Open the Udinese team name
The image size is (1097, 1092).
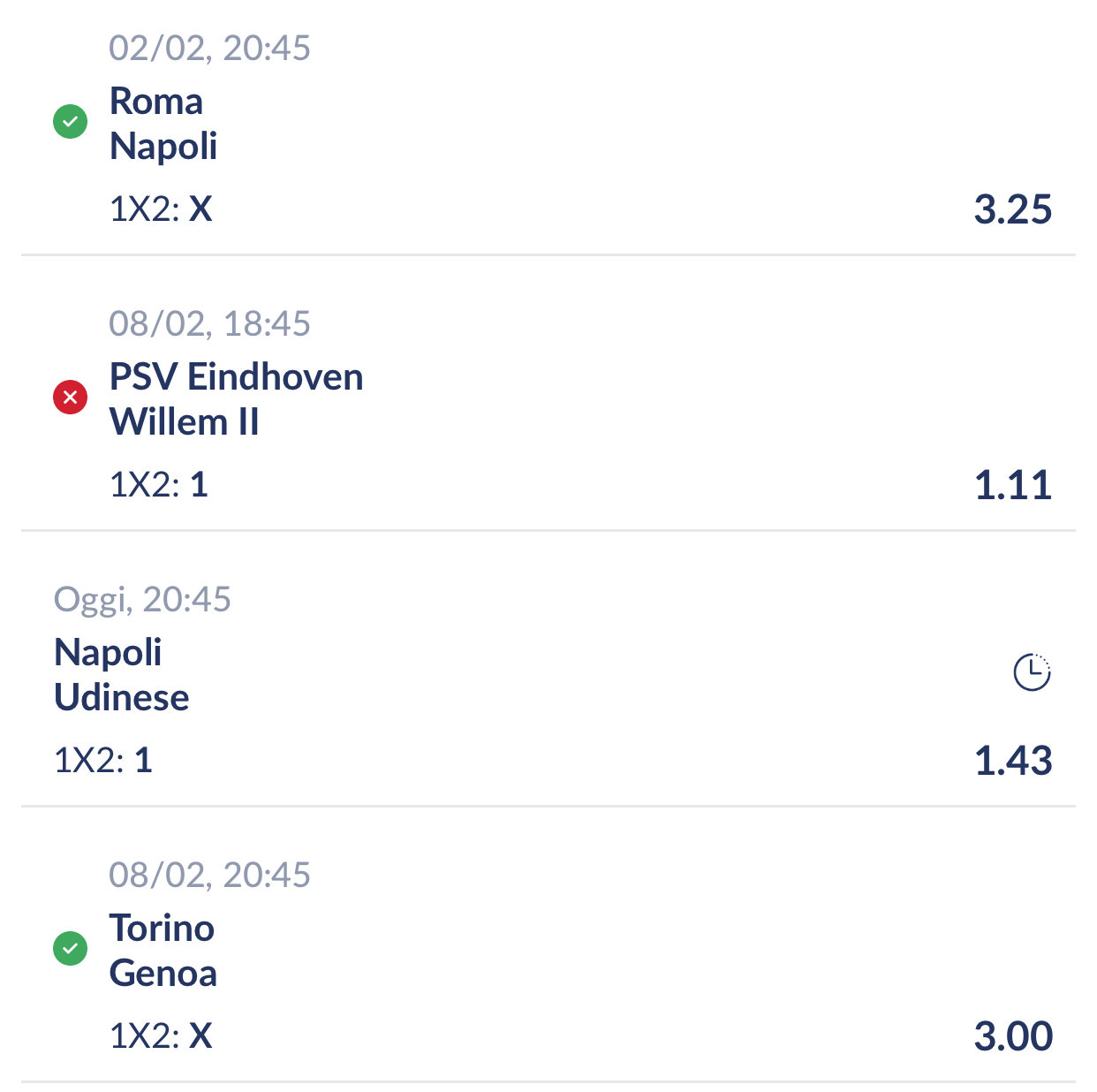pos(122,698)
